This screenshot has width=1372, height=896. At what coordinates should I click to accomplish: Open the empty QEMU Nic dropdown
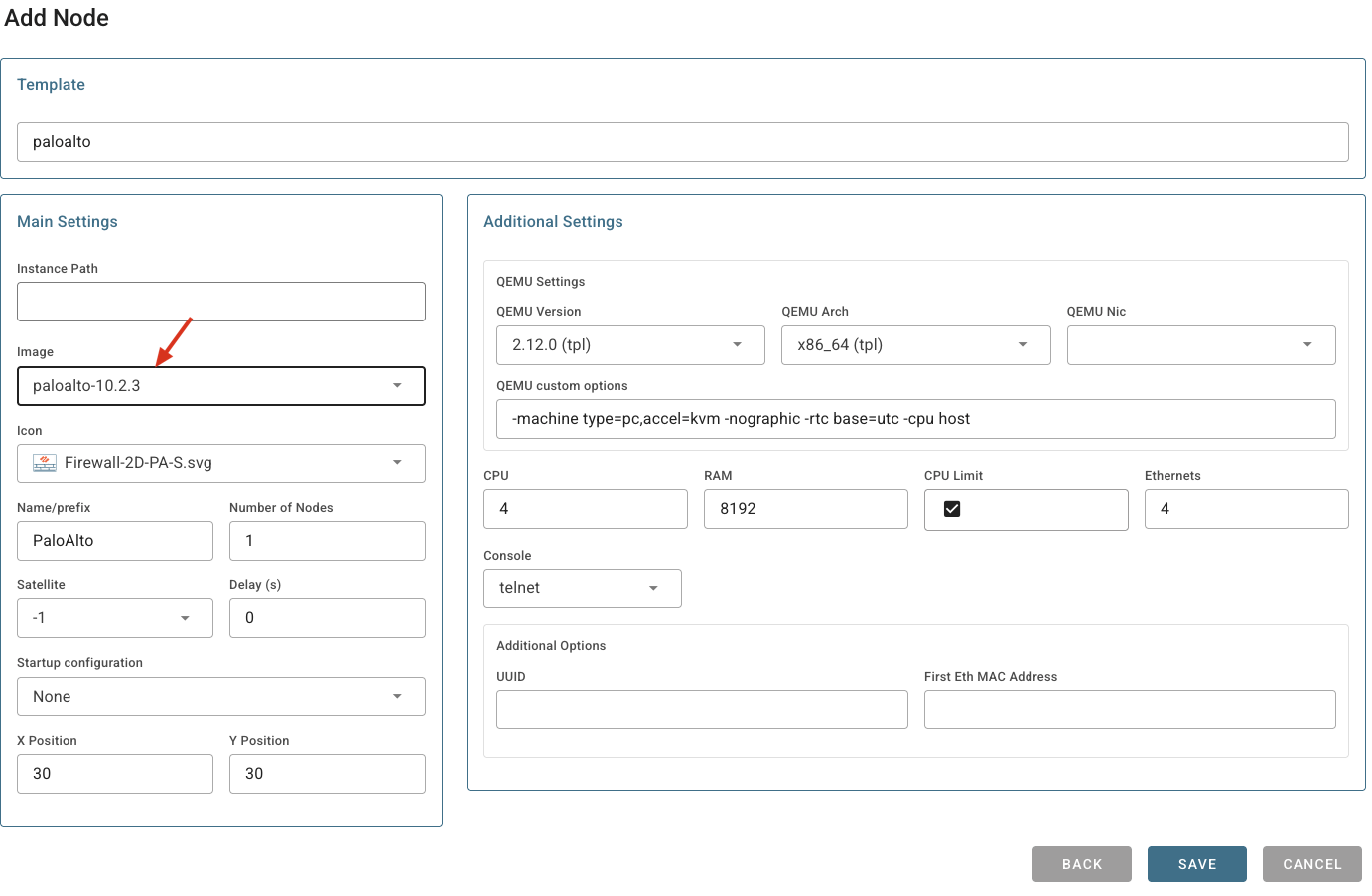1200,345
